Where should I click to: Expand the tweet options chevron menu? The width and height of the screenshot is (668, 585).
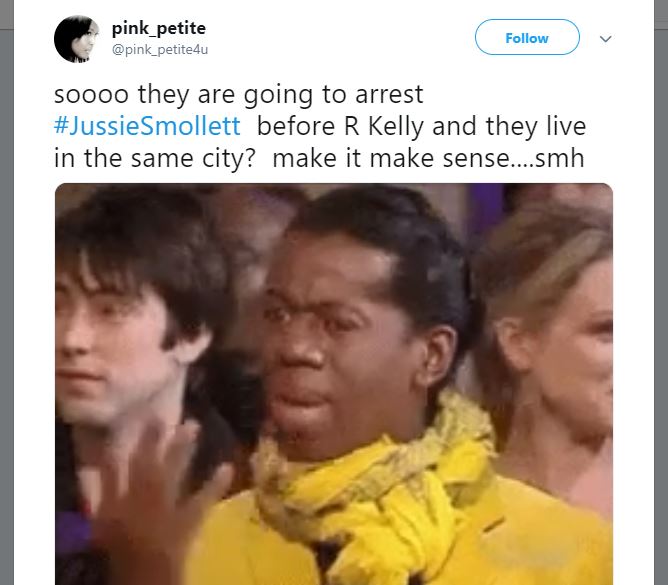point(605,39)
